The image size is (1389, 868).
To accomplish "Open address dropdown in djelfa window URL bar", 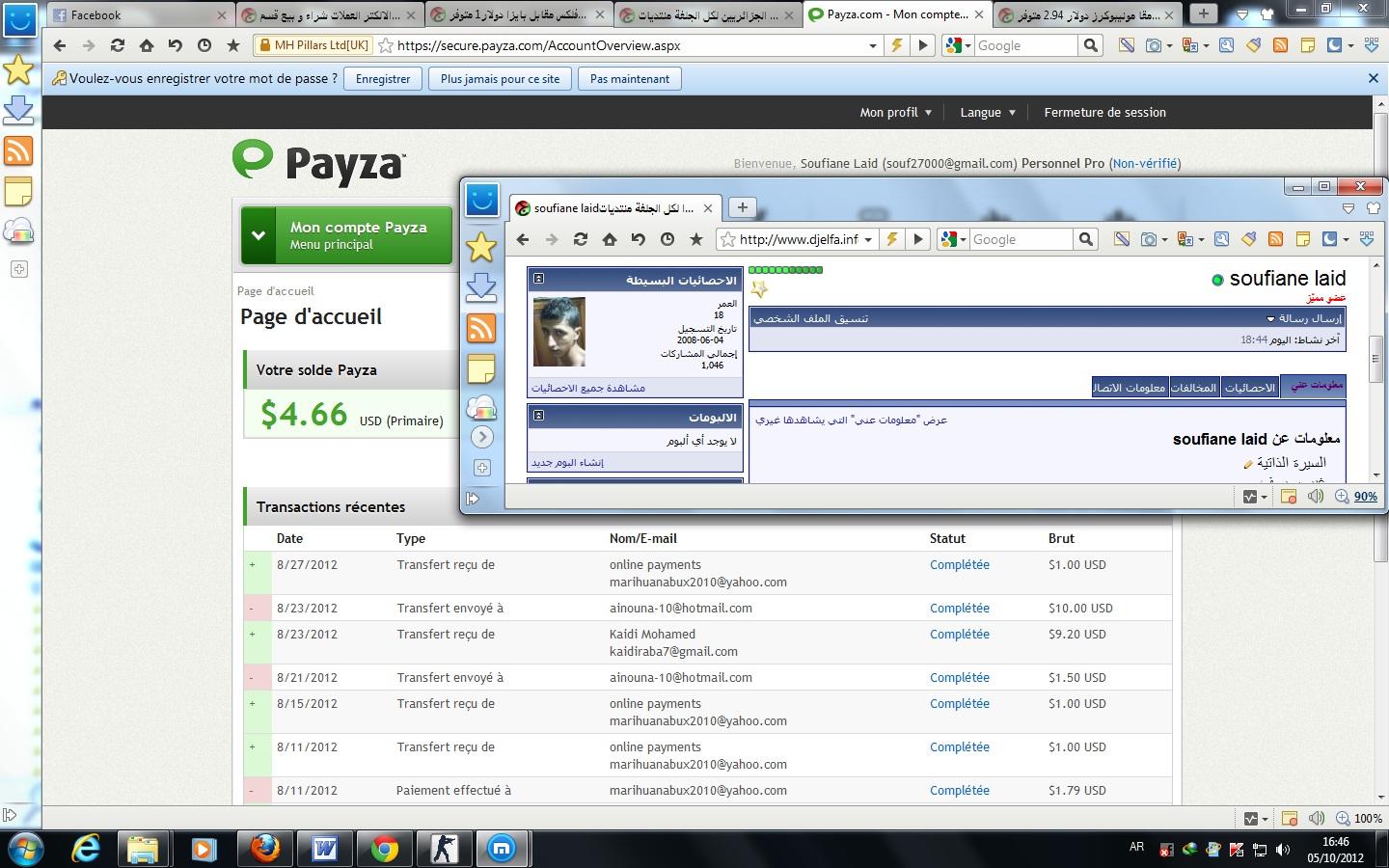I will [868, 239].
